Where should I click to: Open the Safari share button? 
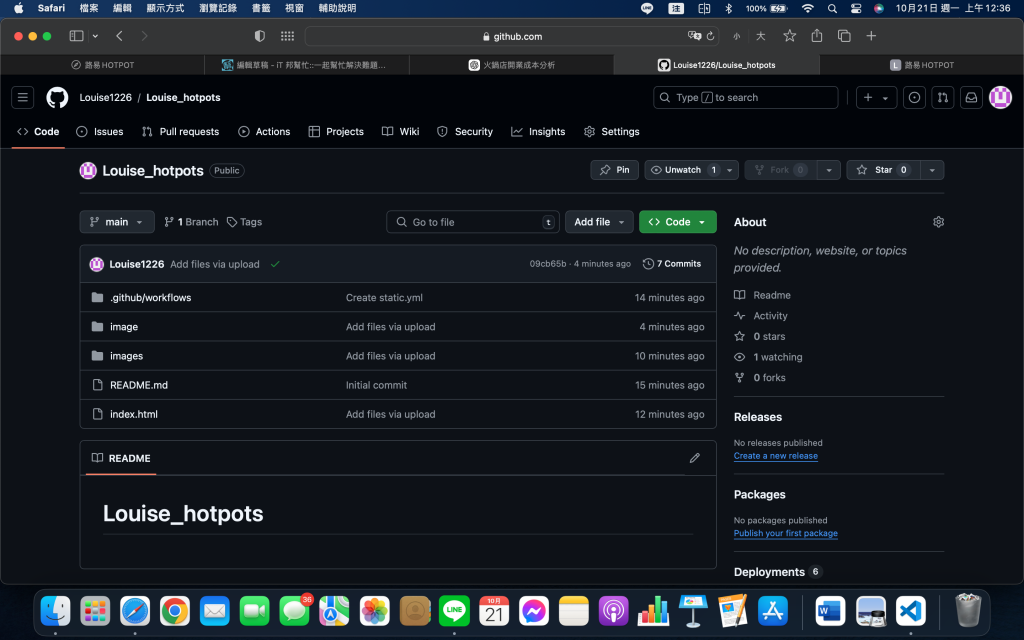pyautogui.click(x=817, y=36)
